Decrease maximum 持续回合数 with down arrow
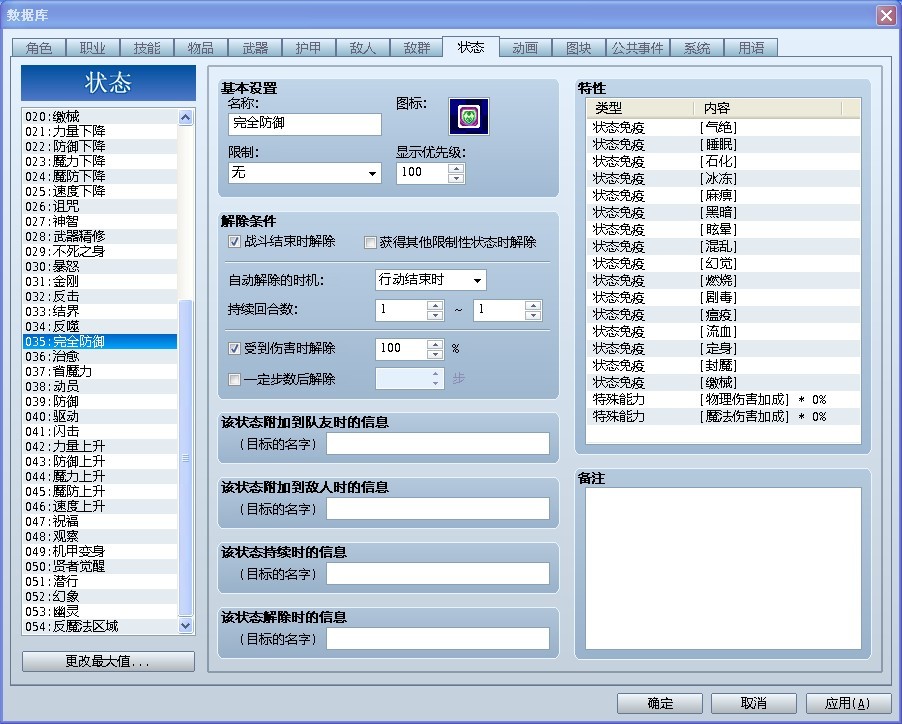 pyautogui.click(x=533, y=315)
